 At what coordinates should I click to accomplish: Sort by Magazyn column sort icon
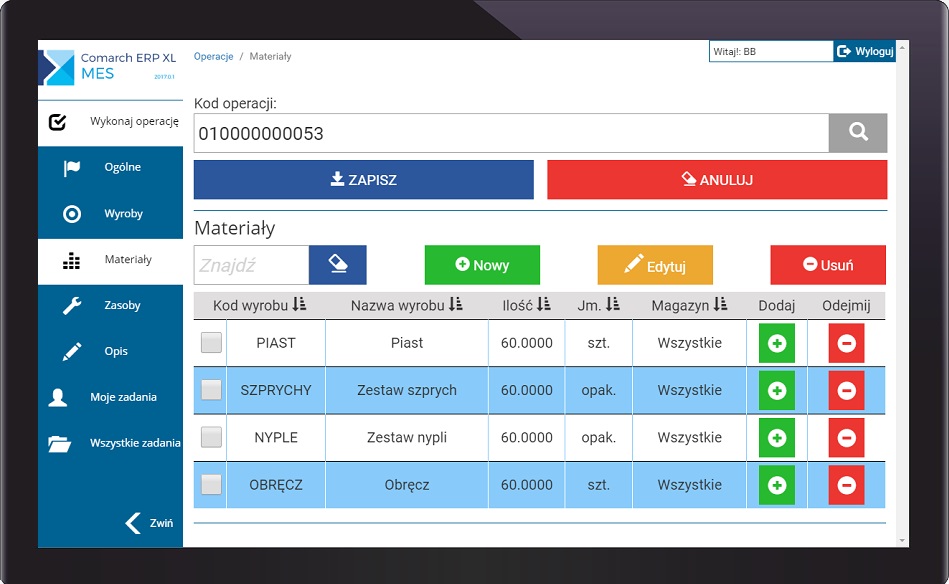point(720,304)
